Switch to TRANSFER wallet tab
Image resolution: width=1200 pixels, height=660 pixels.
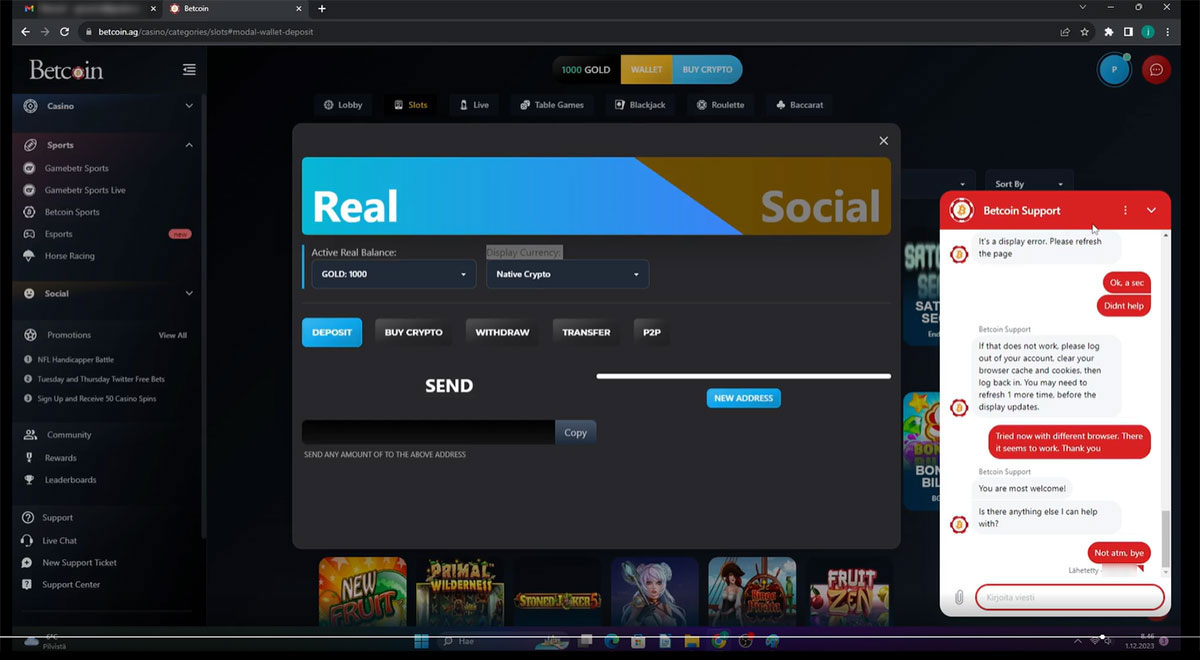586,332
